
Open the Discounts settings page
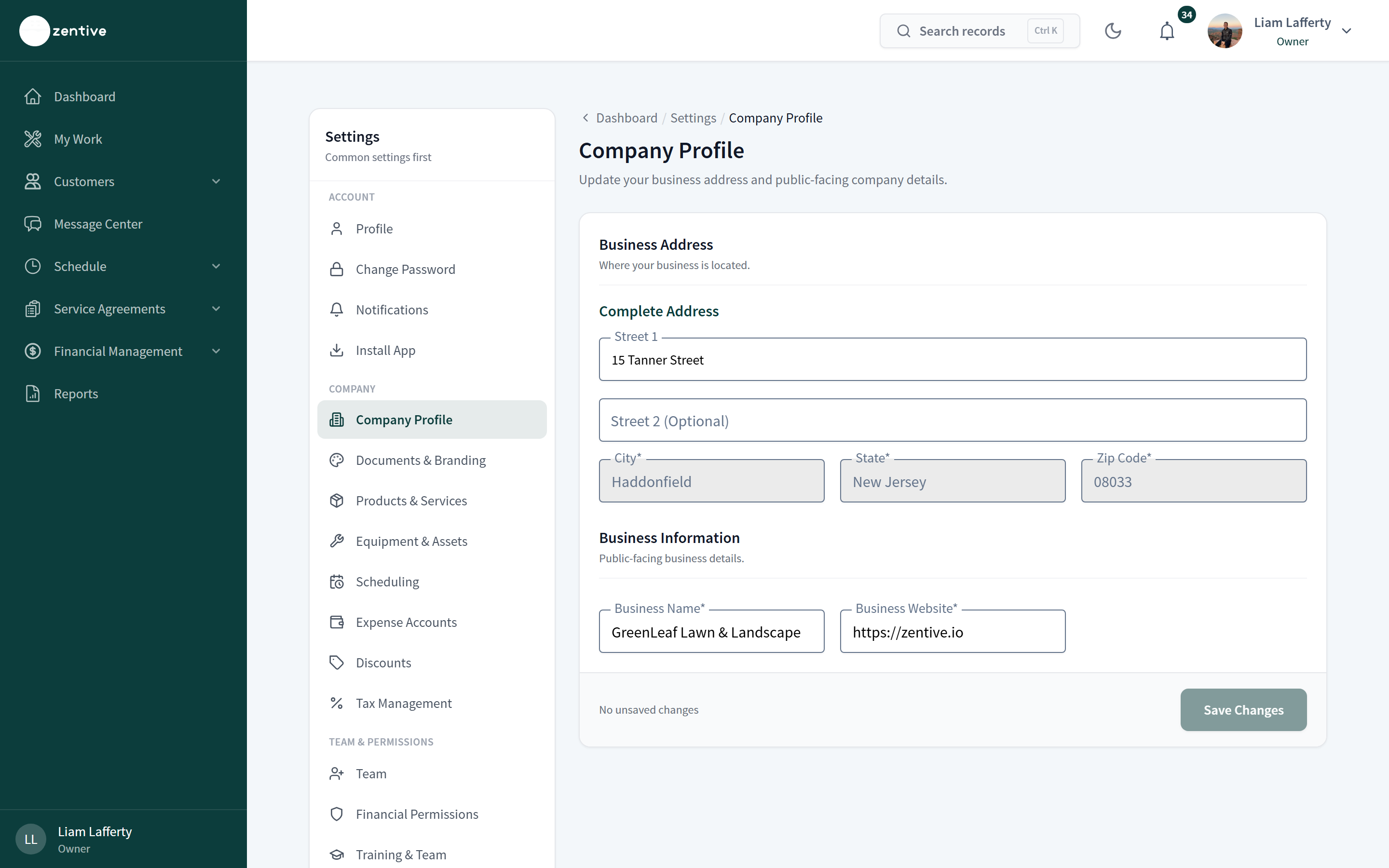pyautogui.click(x=432, y=663)
